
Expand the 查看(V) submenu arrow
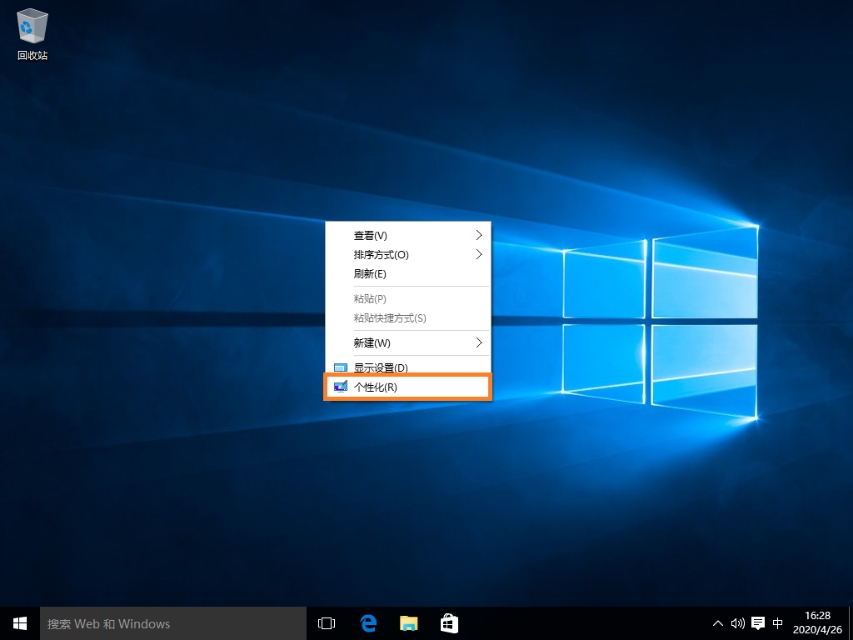[x=479, y=235]
